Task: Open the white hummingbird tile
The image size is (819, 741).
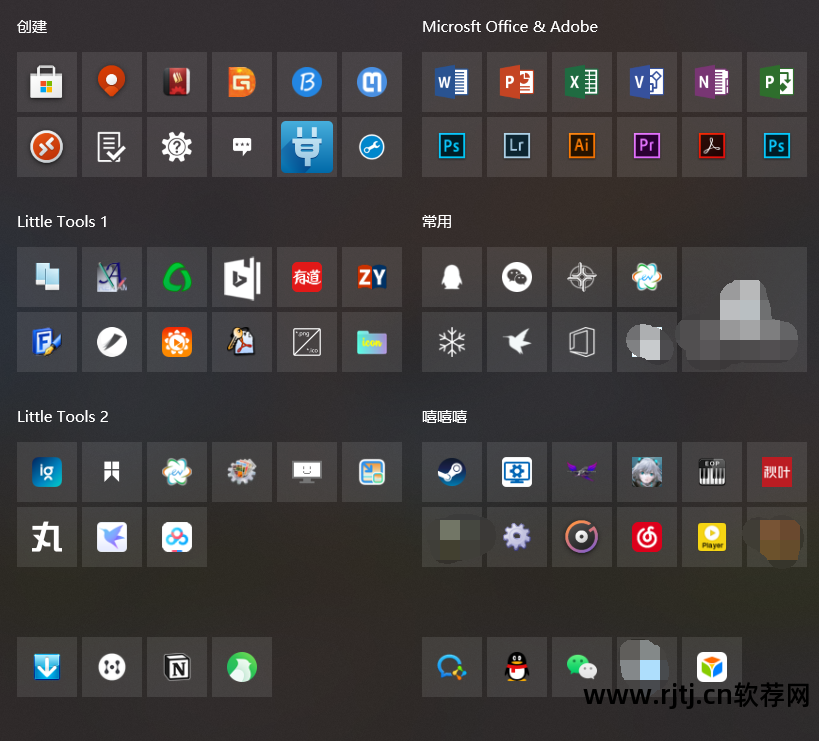Action: click(x=517, y=342)
